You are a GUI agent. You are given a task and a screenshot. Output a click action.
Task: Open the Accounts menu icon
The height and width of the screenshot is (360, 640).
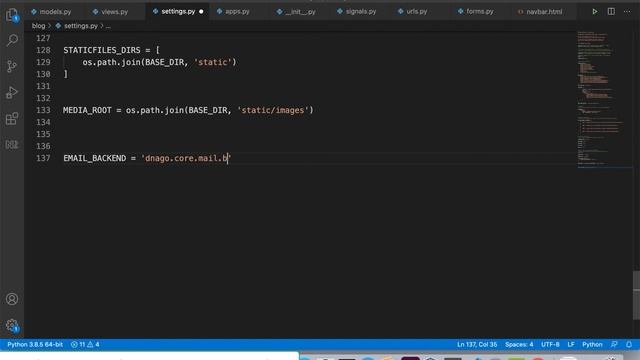click(12, 299)
